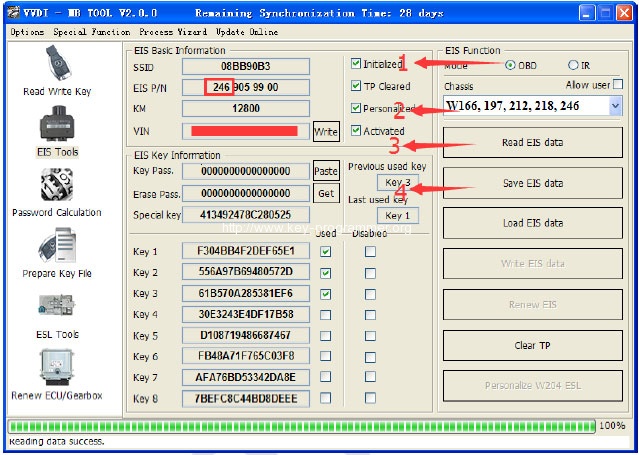Check the Used box for Key 7

pyautogui.click(x=325, y=377)
